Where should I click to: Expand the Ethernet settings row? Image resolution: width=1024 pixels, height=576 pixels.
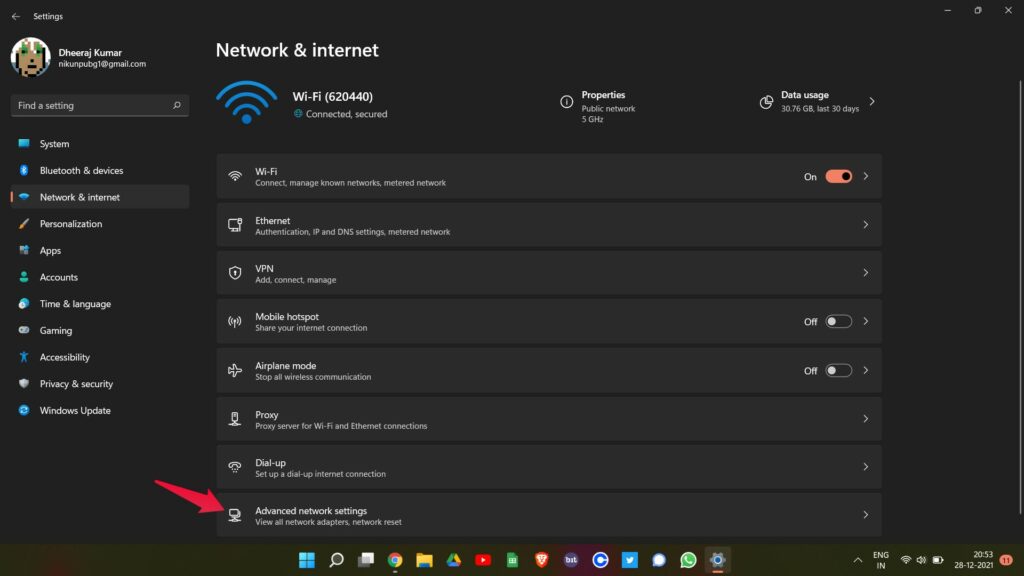click(x=548, y=224)
